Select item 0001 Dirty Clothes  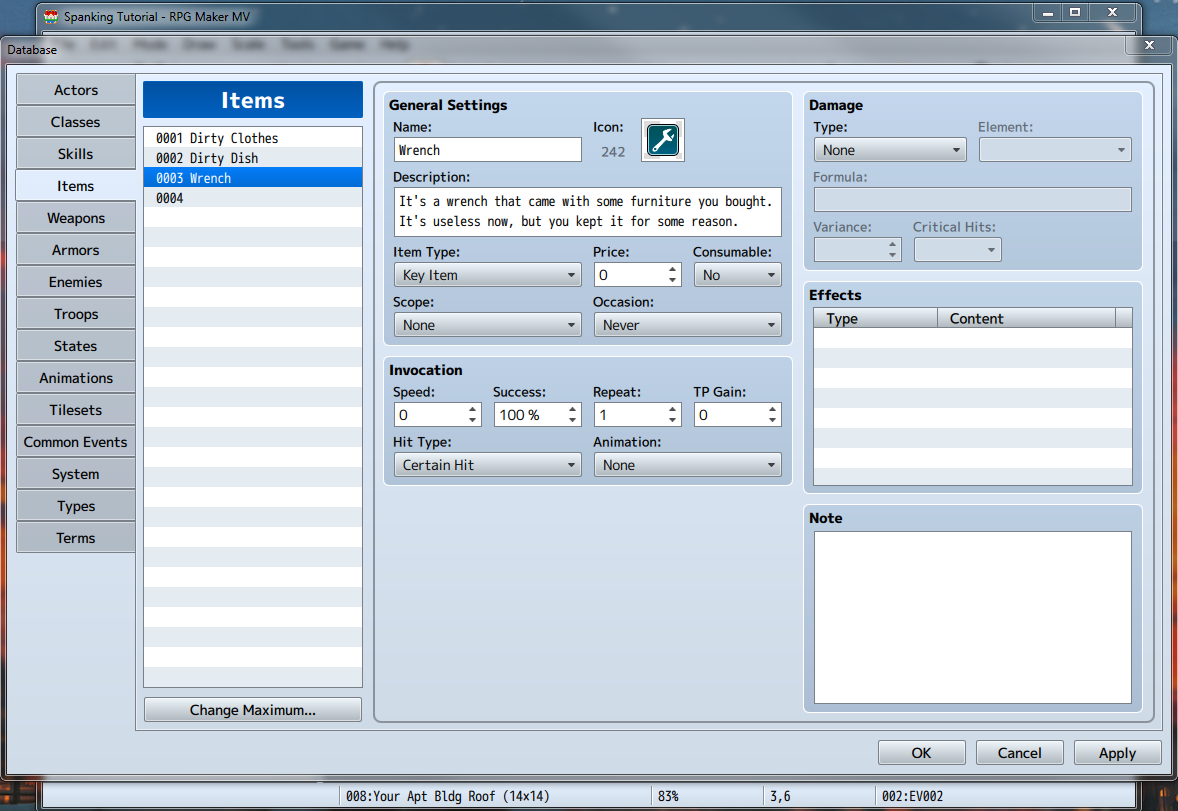coord(252,138)
